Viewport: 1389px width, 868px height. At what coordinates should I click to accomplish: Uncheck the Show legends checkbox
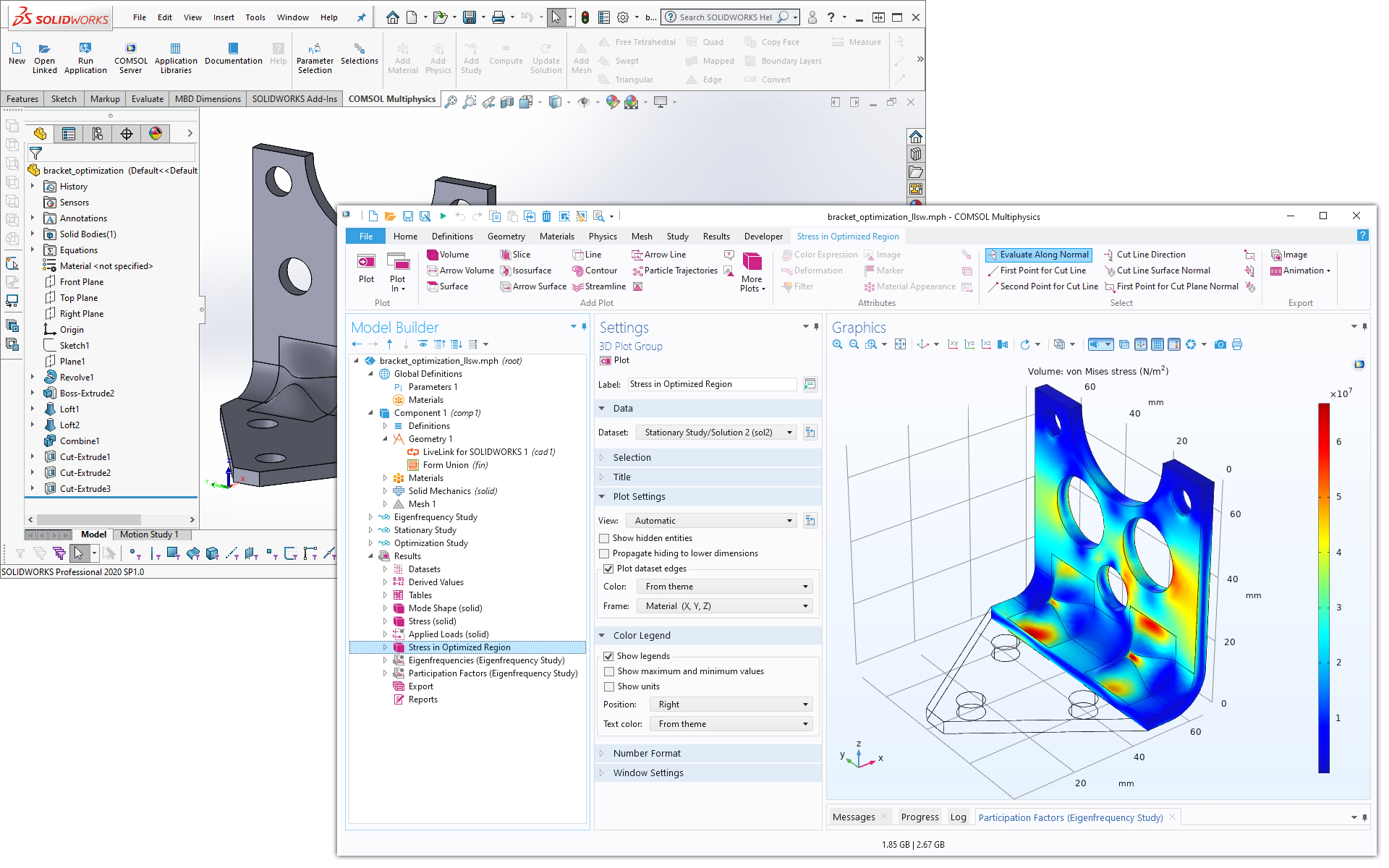click(609, 656)
